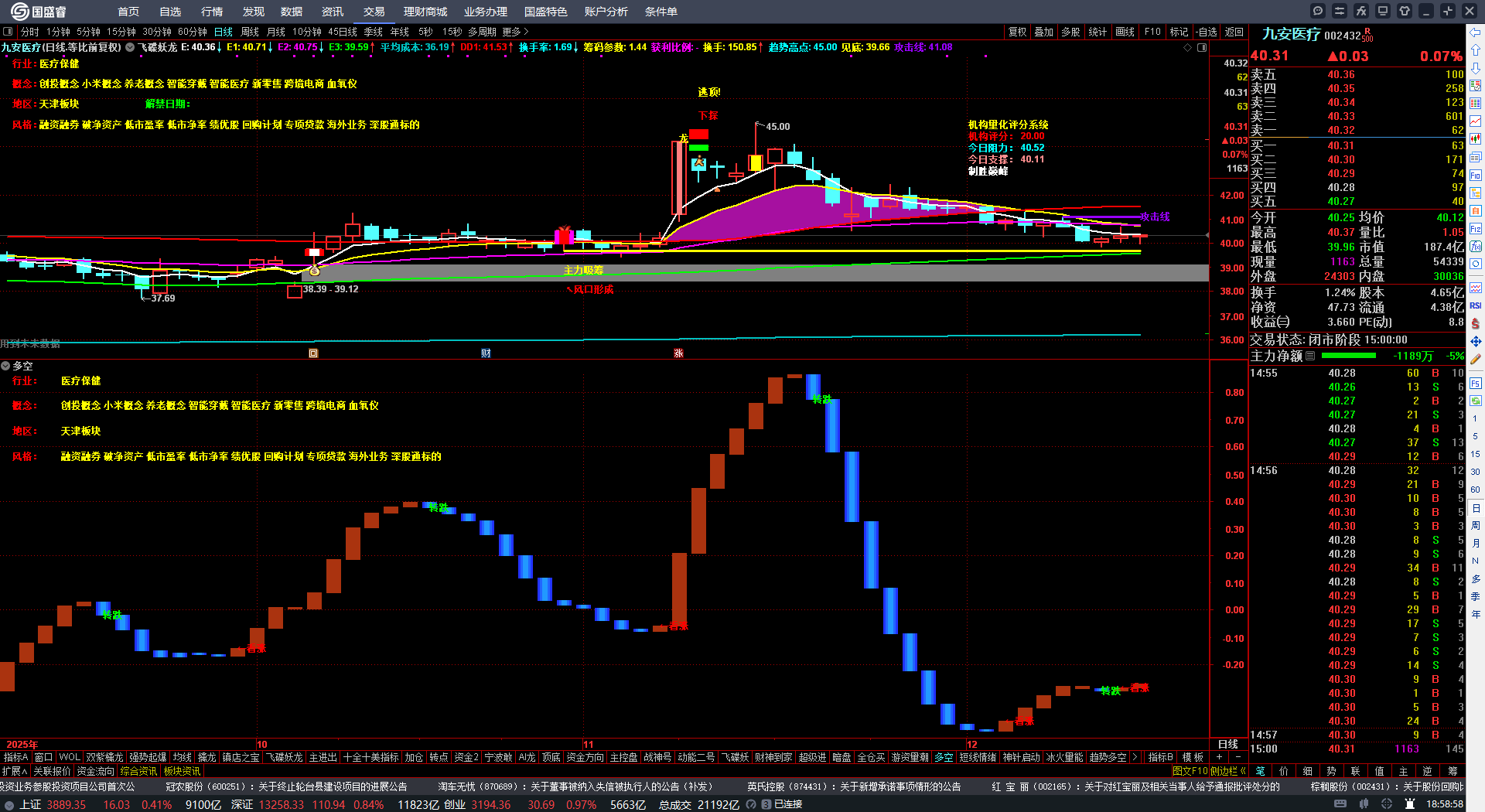
Task: Open the 行情 menu
Action: tap(212, 12)
